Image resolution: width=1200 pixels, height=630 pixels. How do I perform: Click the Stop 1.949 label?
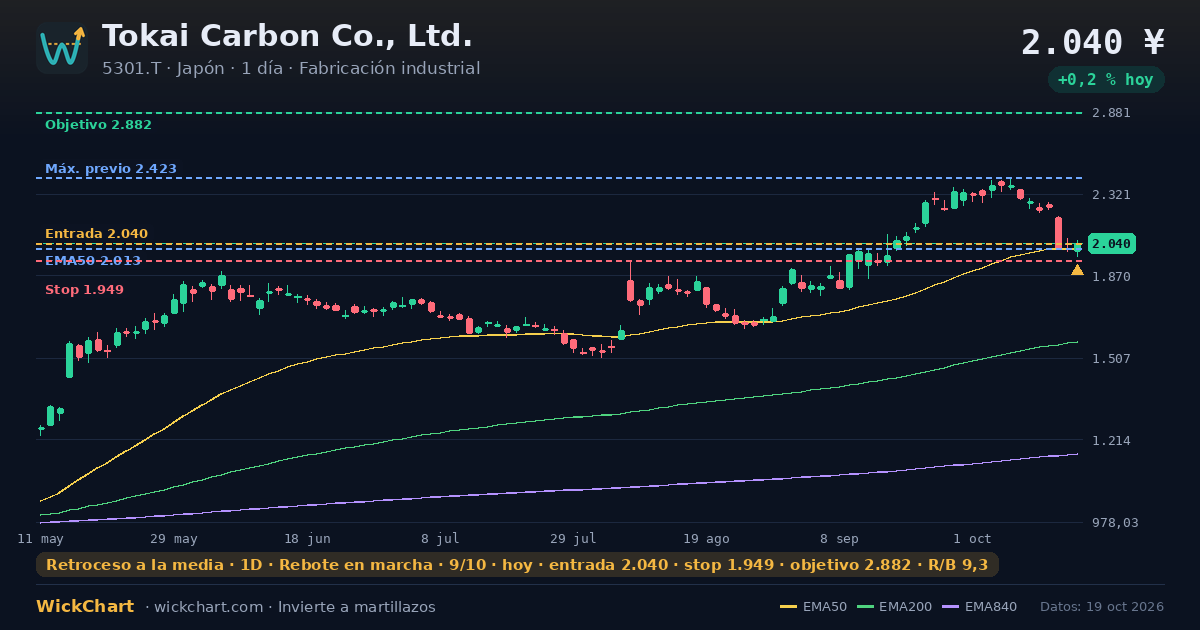tap(84, 290)
